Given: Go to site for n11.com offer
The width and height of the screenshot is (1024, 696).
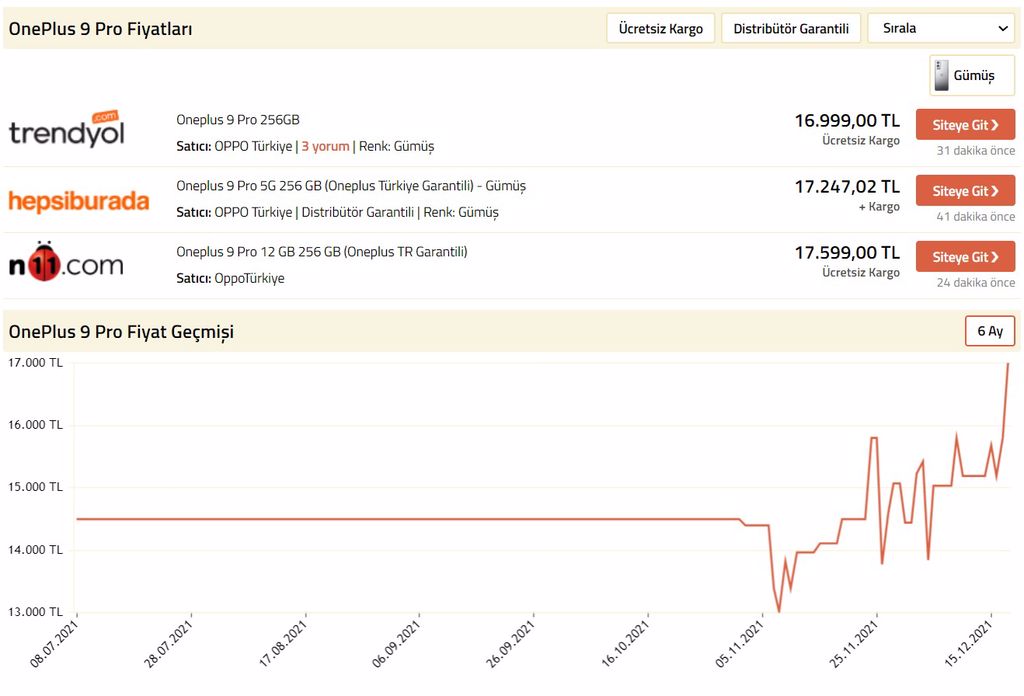Looking at the screenshot, I should click(965, 257).
